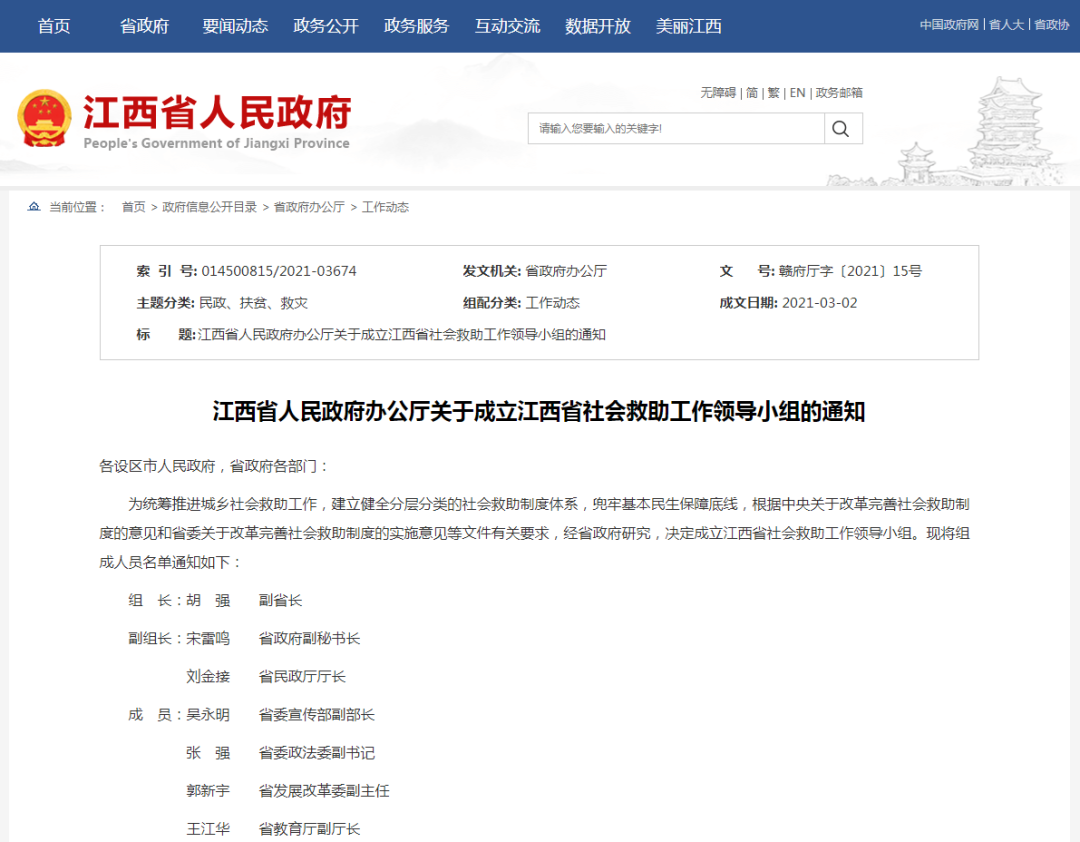Enable 无障碍 accessibility mode
Image resolution: width=1080 pixels, height=842 pixels.
pos(717,92)
